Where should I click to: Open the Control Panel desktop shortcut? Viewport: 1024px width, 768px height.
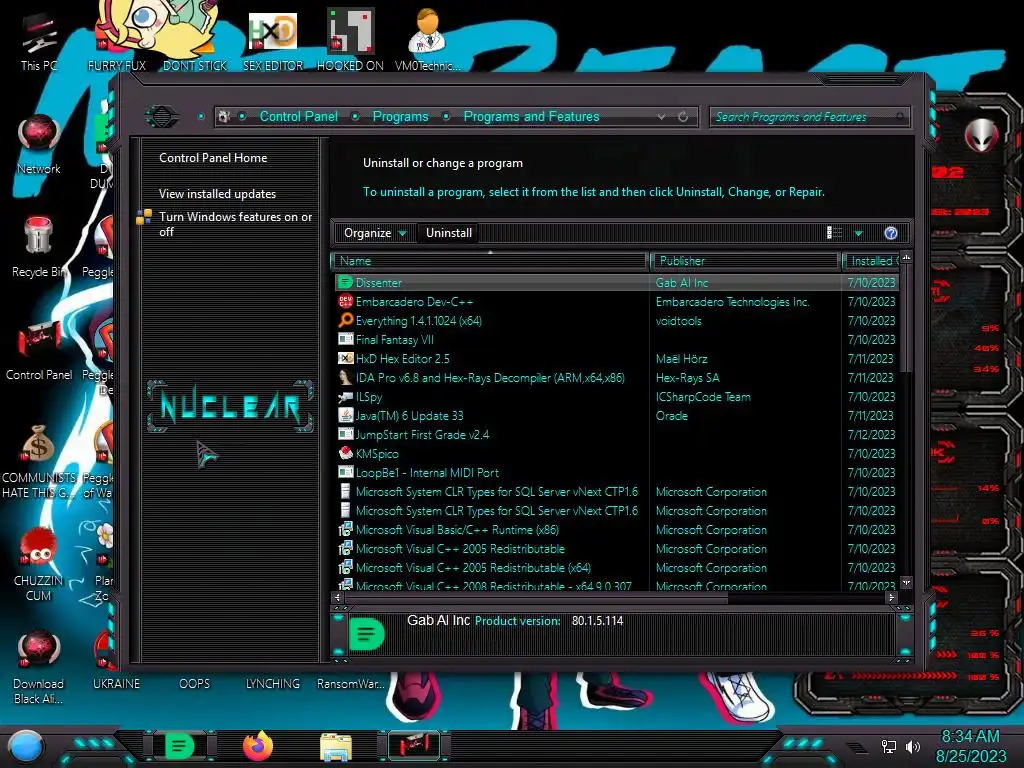tap(39, 351)
